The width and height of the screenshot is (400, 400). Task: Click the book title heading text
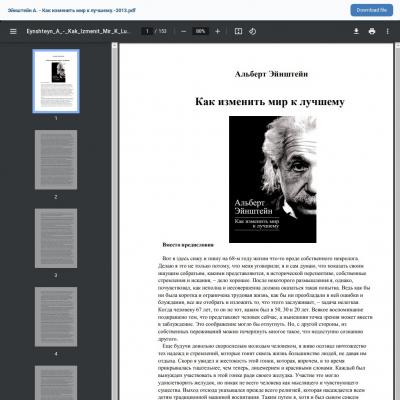pyautogui.click(x=270, y=102)
